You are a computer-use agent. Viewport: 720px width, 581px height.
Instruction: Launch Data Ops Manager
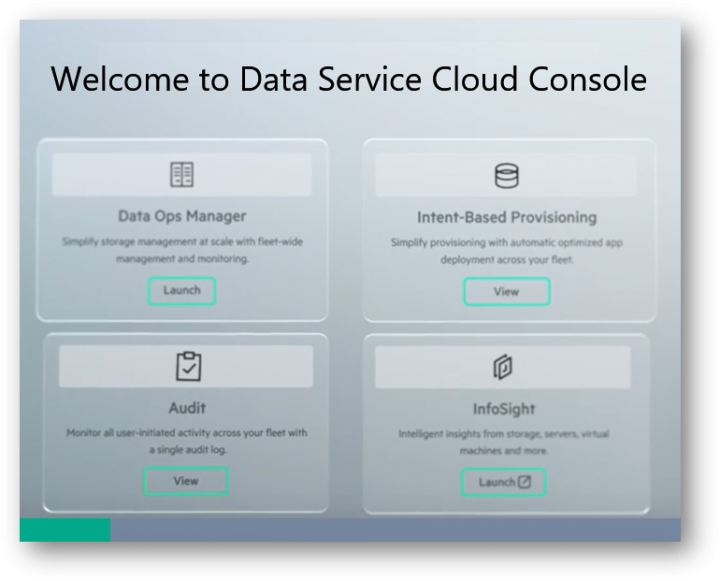click(182, 291)
